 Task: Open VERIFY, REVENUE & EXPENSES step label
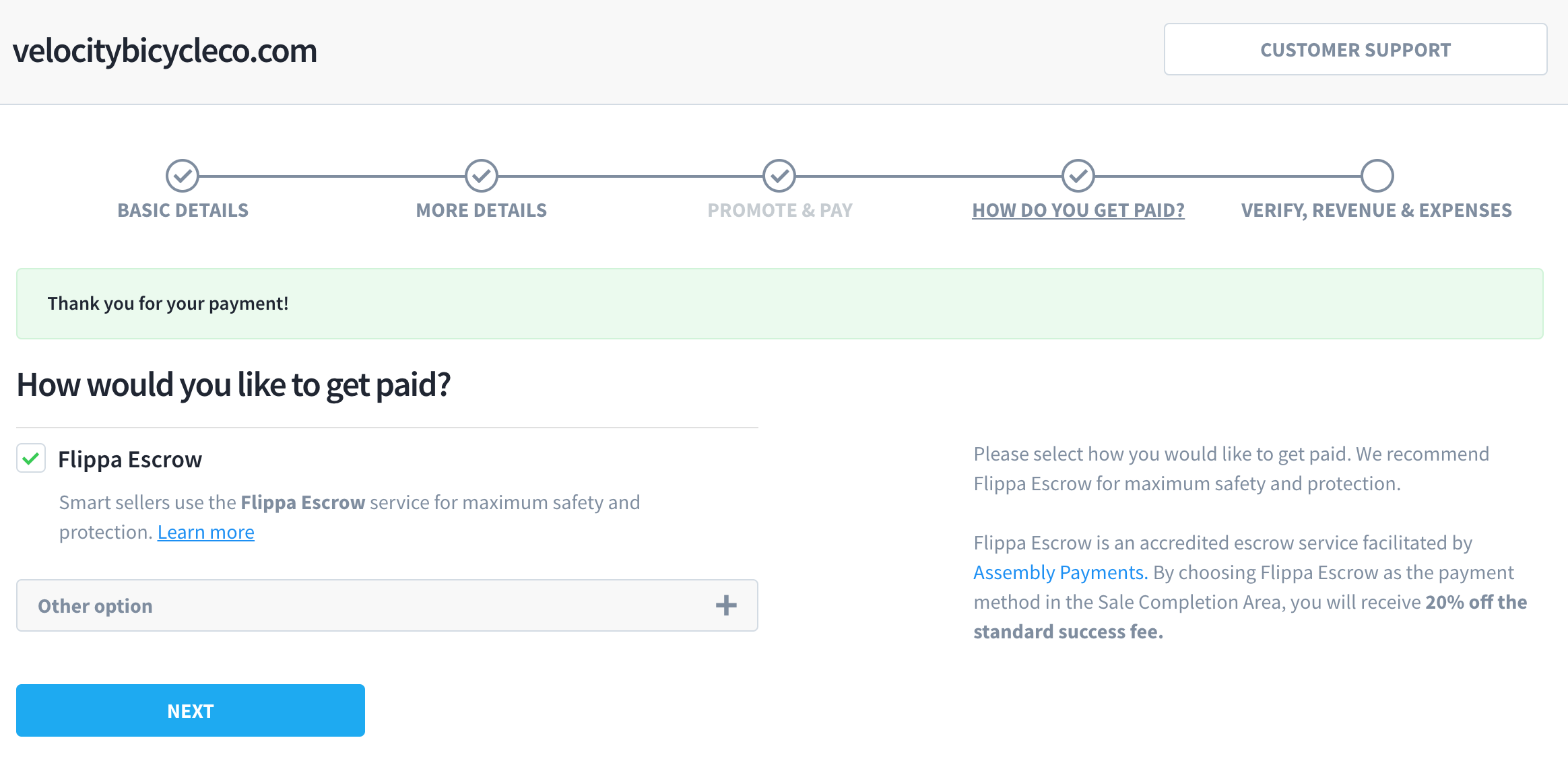point(1377,211)
